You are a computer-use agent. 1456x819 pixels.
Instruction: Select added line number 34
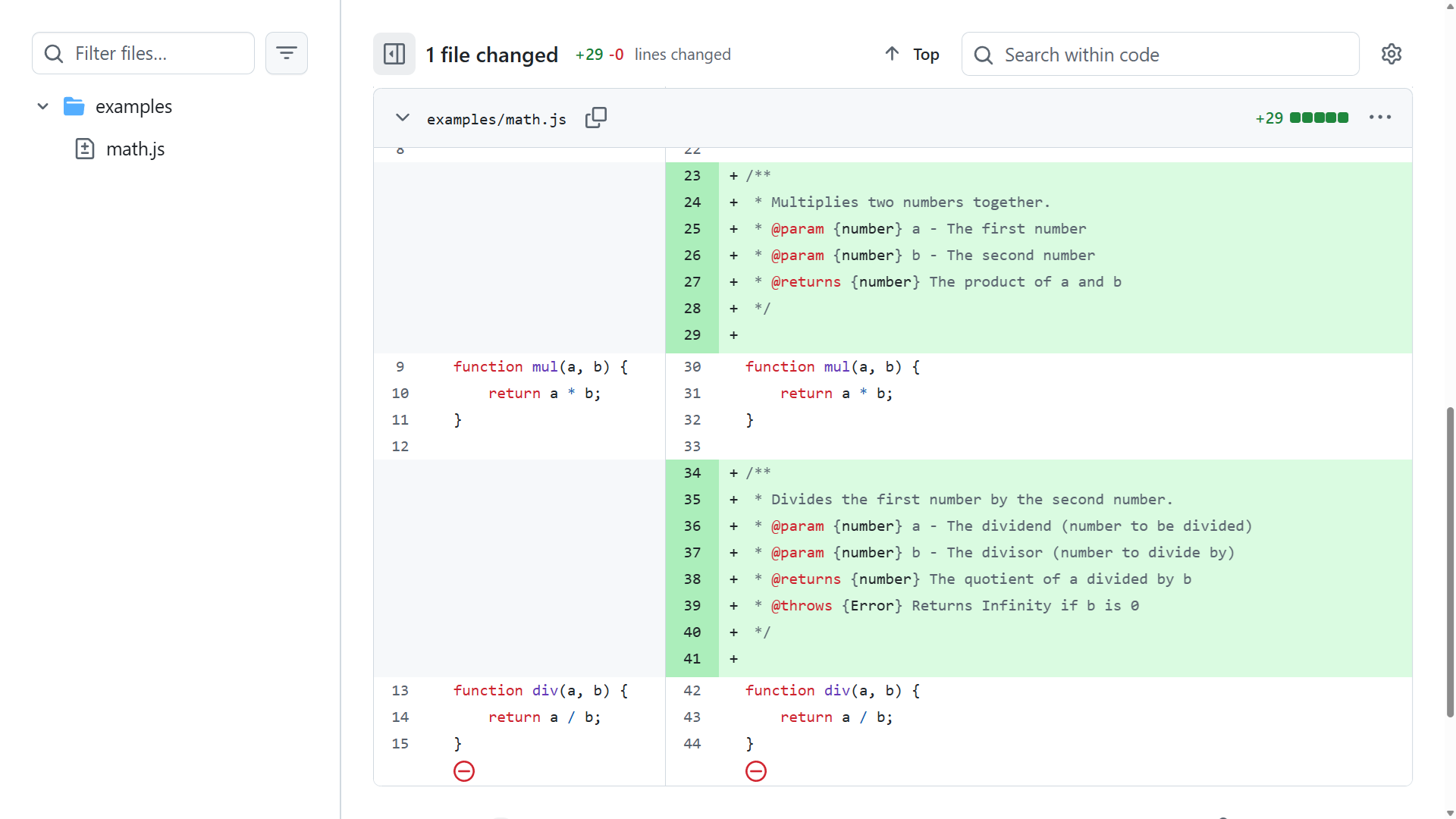point(692,472)
